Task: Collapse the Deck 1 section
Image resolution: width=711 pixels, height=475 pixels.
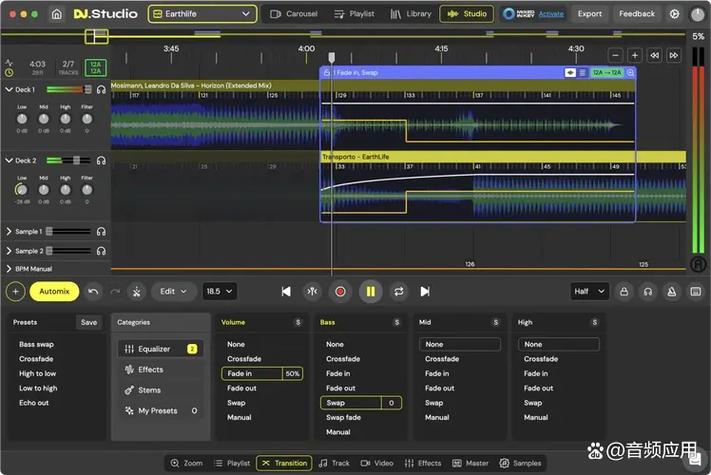Action: pyautogui.click(x=9, y=89)
